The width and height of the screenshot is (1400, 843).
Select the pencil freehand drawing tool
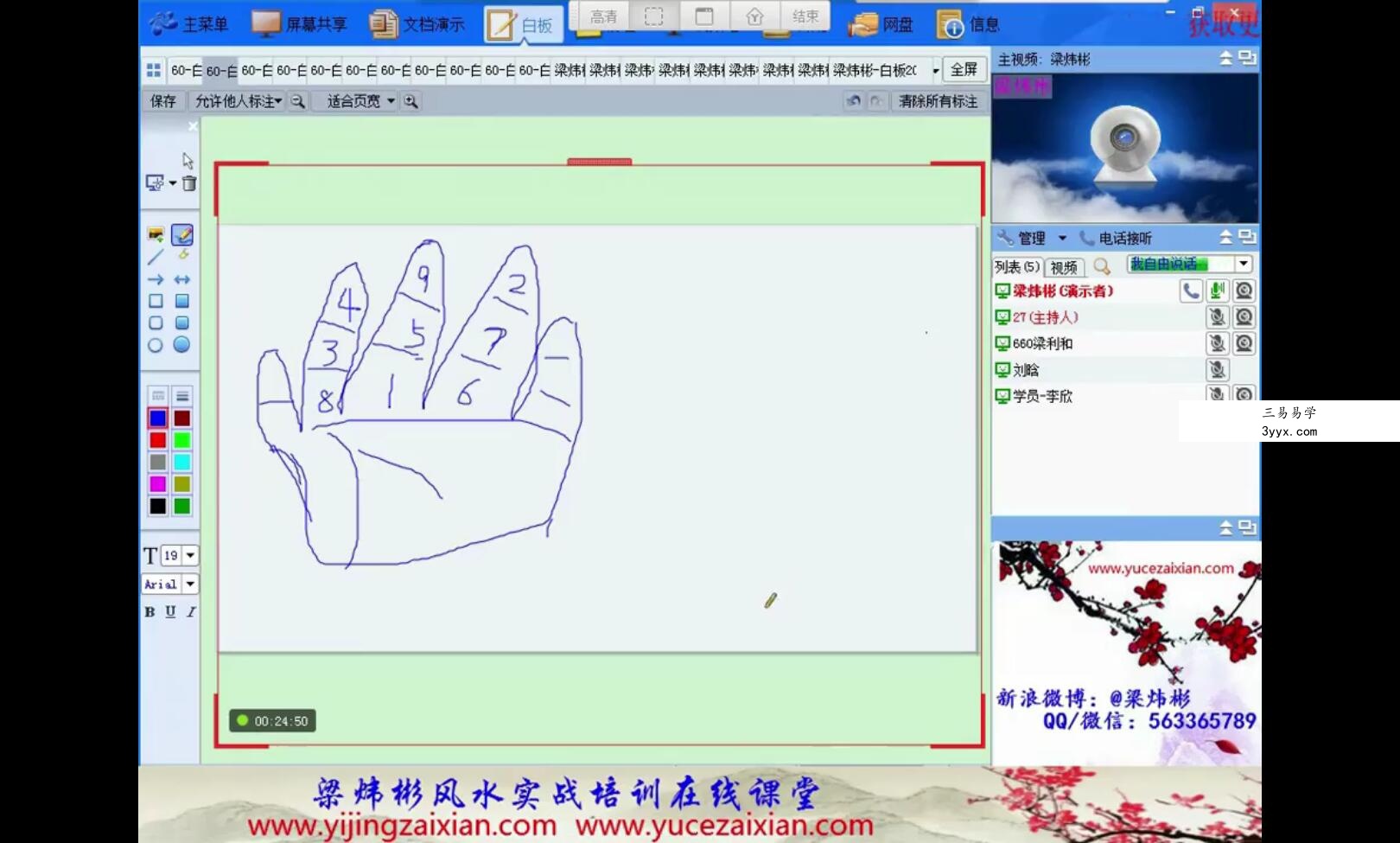[x=182, y=235]
